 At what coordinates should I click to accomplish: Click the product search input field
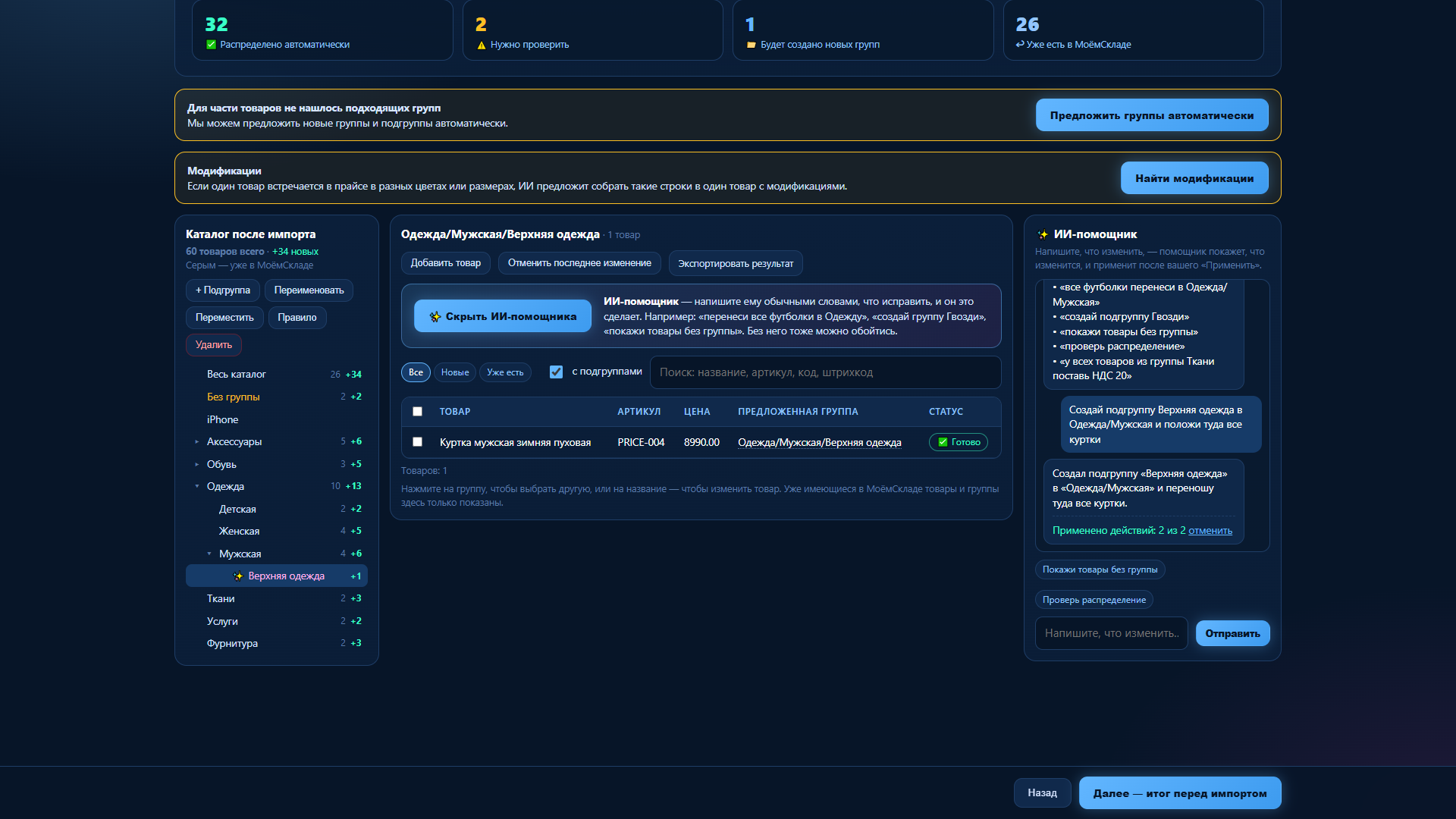[825, 372]
